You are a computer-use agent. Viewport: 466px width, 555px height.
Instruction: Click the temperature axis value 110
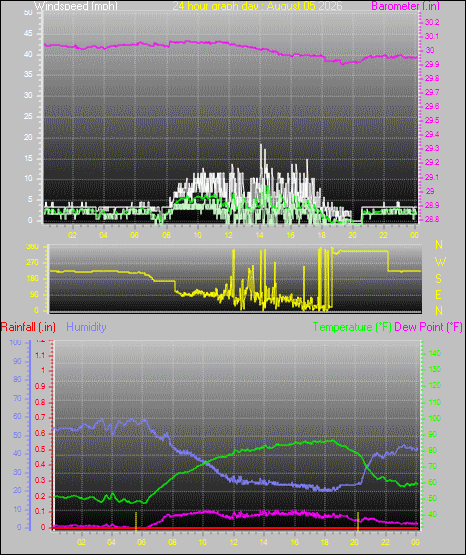(434, 402)
